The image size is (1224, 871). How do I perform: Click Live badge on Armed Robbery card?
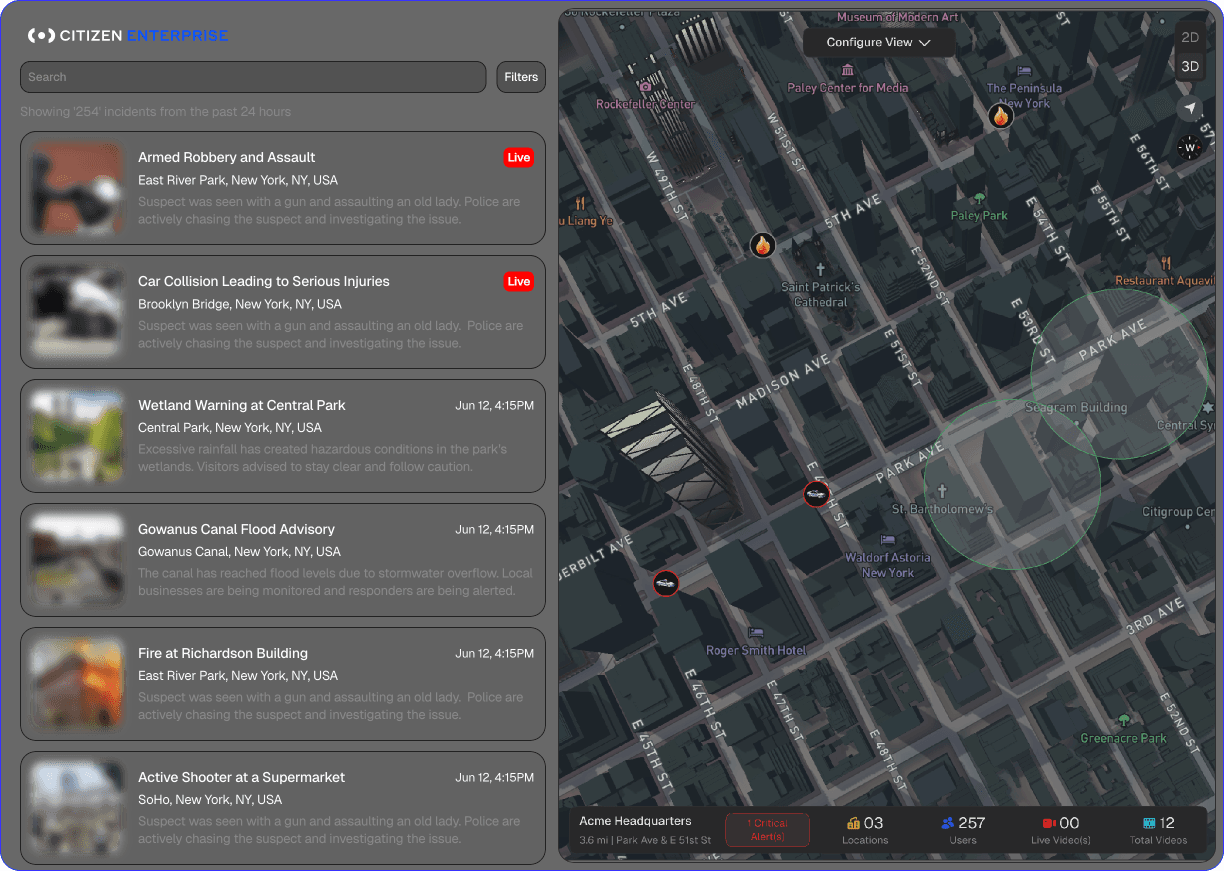(x=518, y=157)
